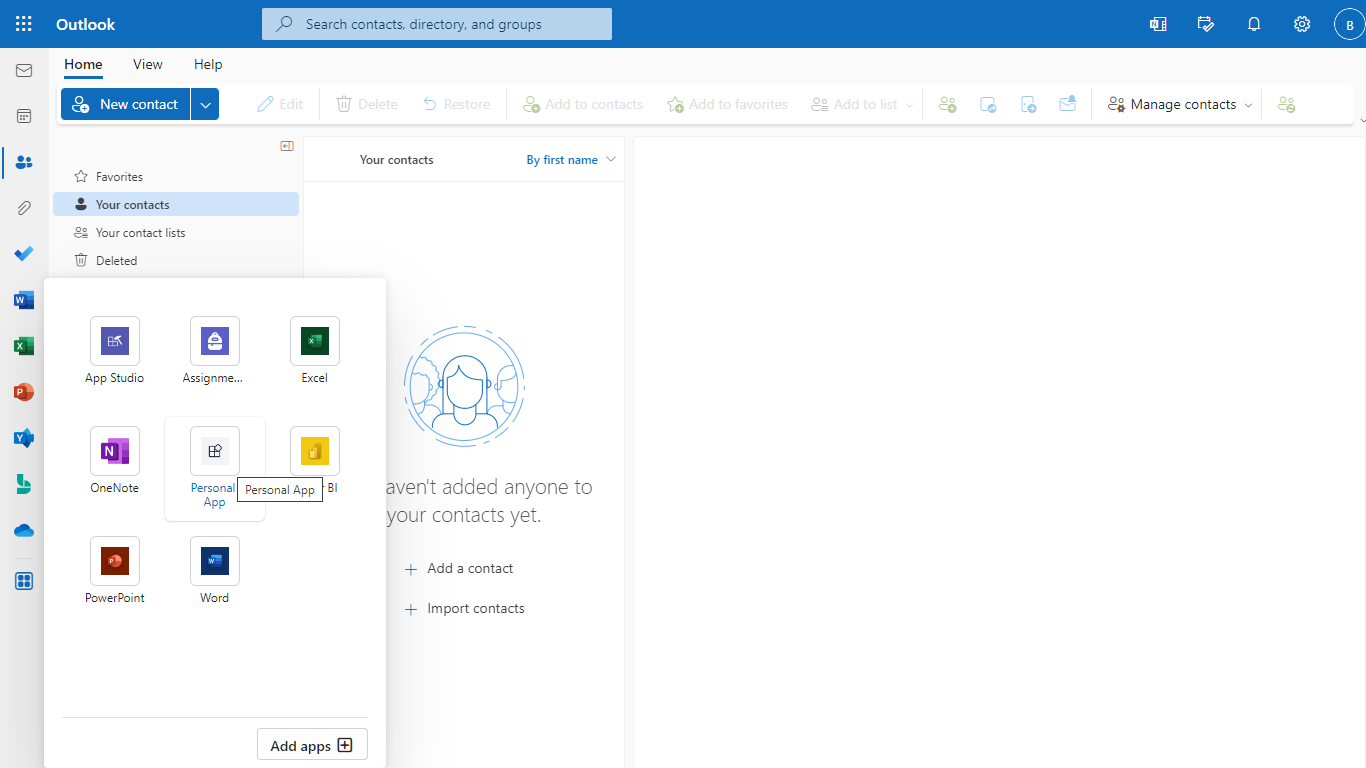Open Calendar in the left rail
Image resolution: width=1366 pixels, height=768 pixels.
point(24,116)
